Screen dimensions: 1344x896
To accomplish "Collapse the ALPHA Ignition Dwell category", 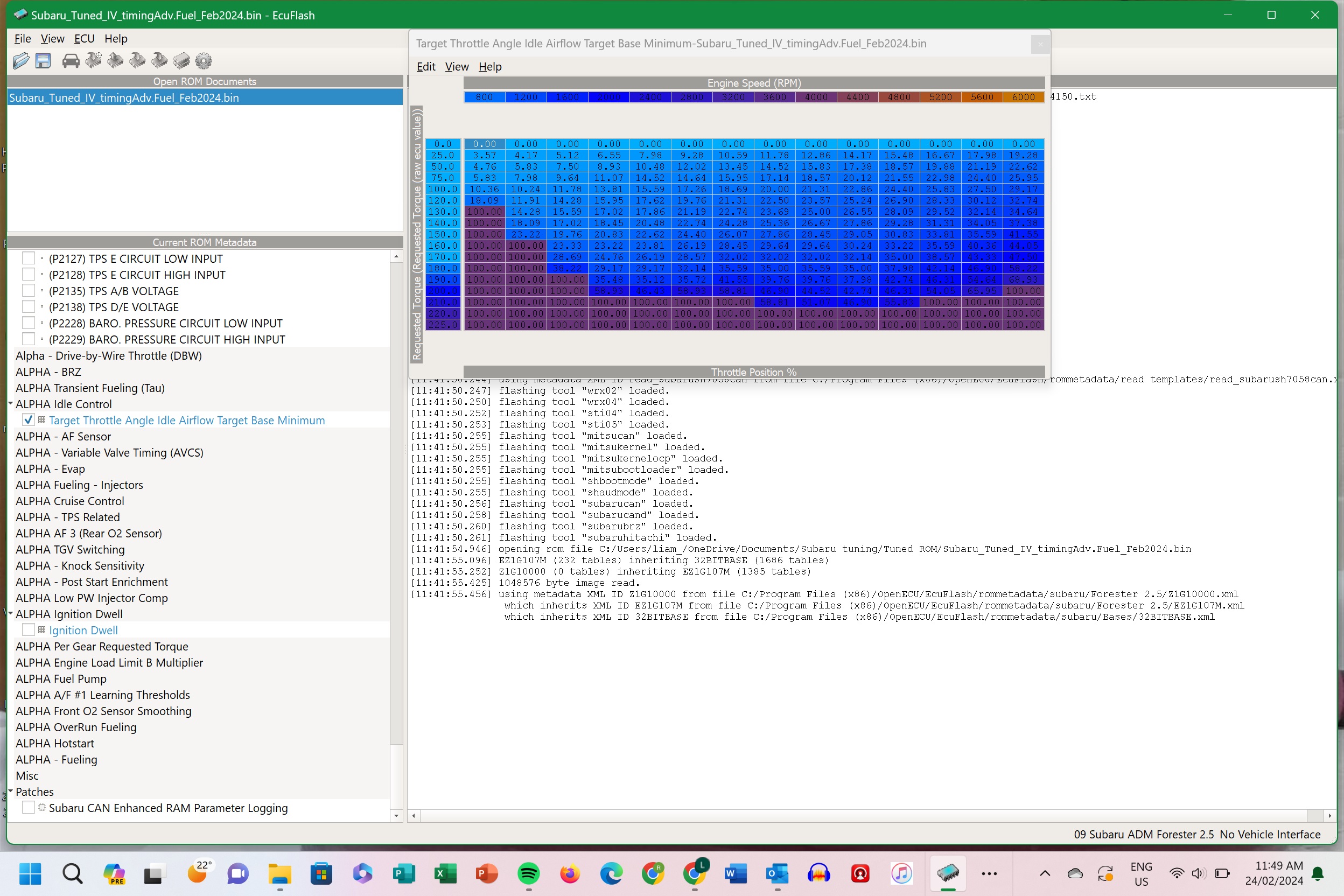I will click(x=10, y=613).
